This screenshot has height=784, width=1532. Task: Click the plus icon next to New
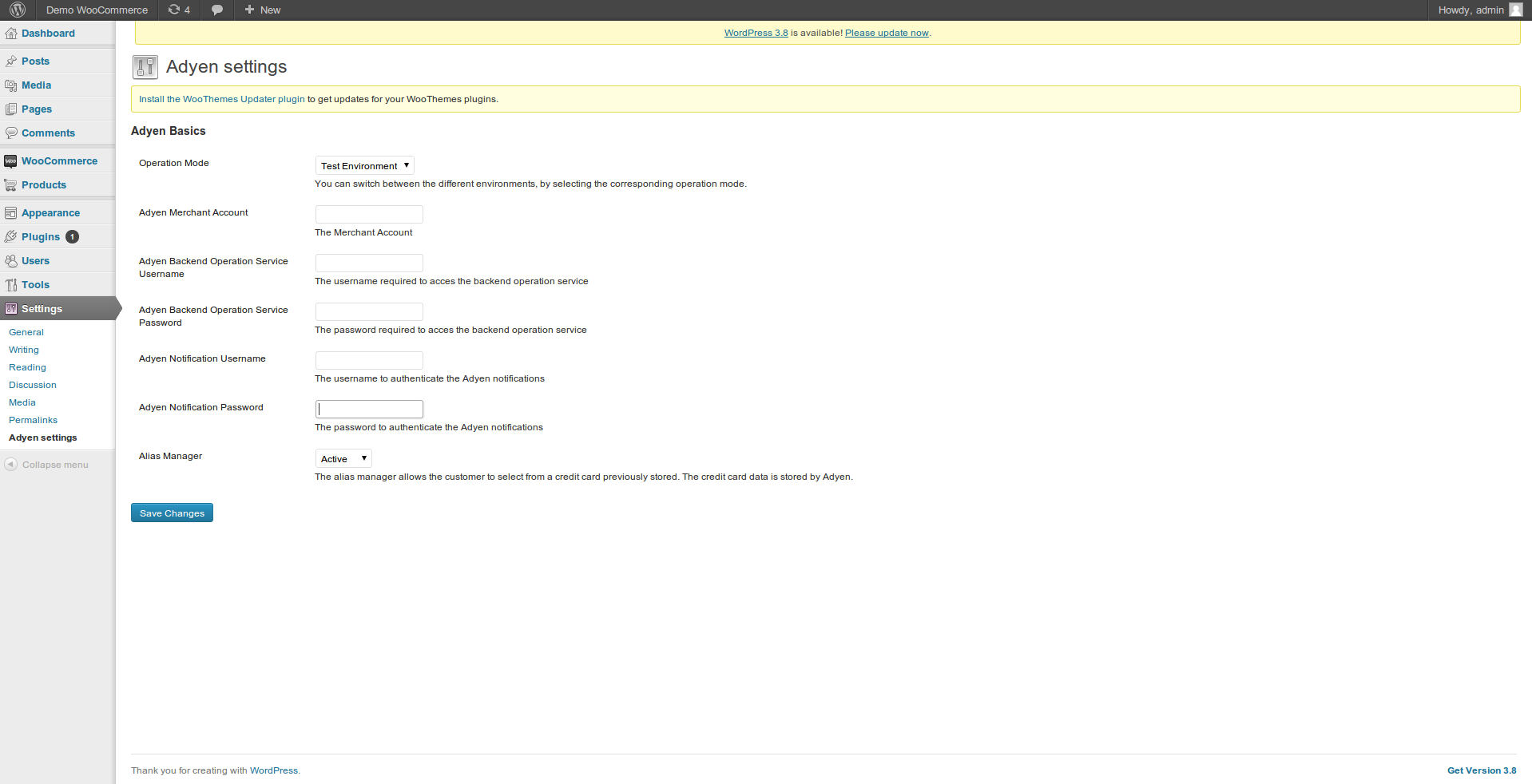(249, 10)
